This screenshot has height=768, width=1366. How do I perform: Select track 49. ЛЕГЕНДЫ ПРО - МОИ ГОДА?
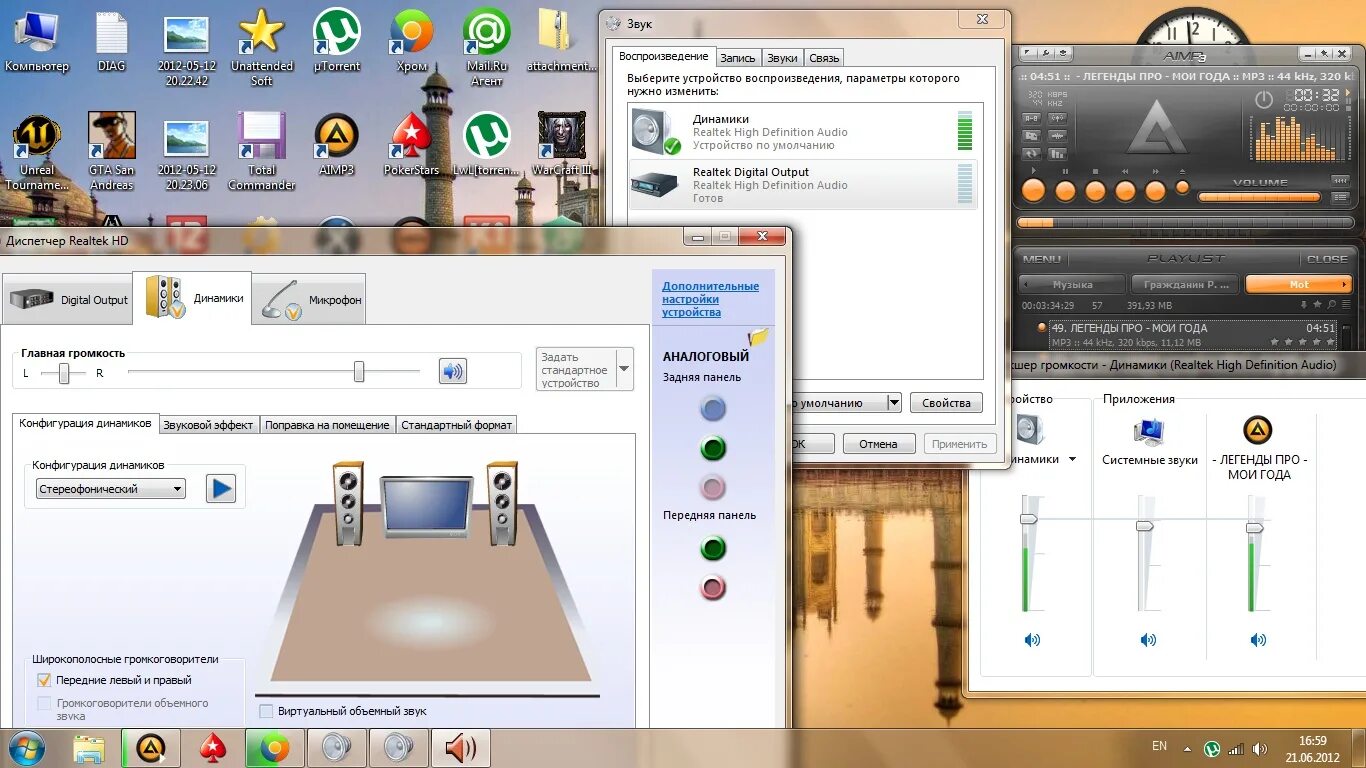1193,335
